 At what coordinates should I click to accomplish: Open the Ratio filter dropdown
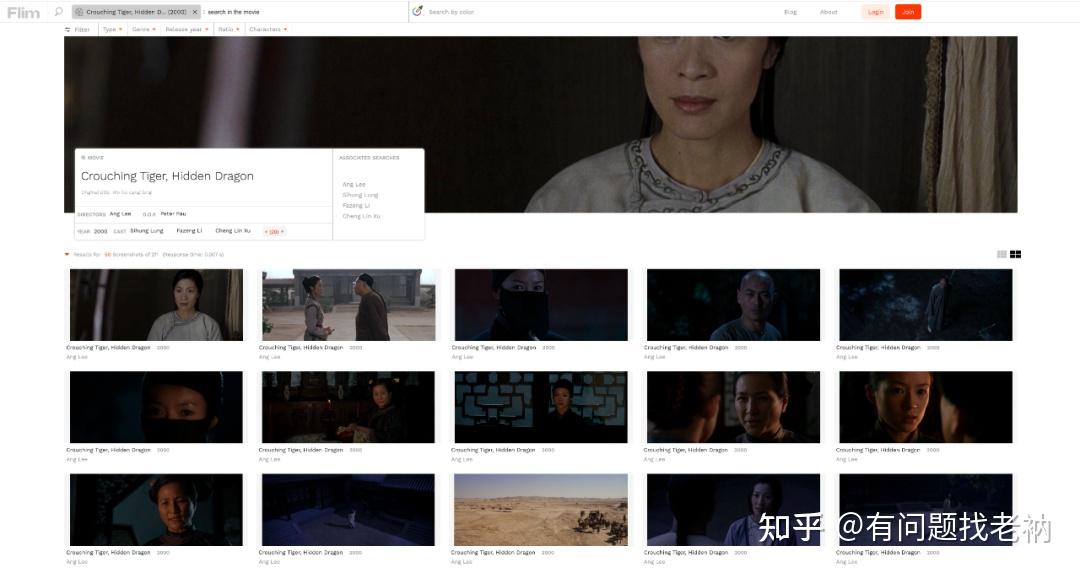point(229,30)
